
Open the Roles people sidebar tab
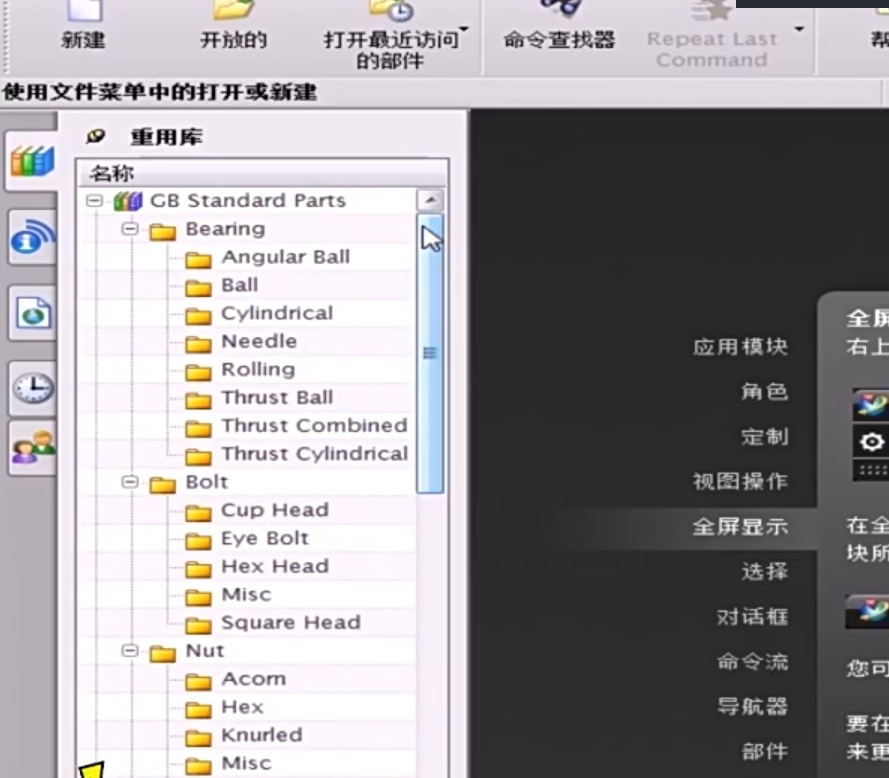32,447
